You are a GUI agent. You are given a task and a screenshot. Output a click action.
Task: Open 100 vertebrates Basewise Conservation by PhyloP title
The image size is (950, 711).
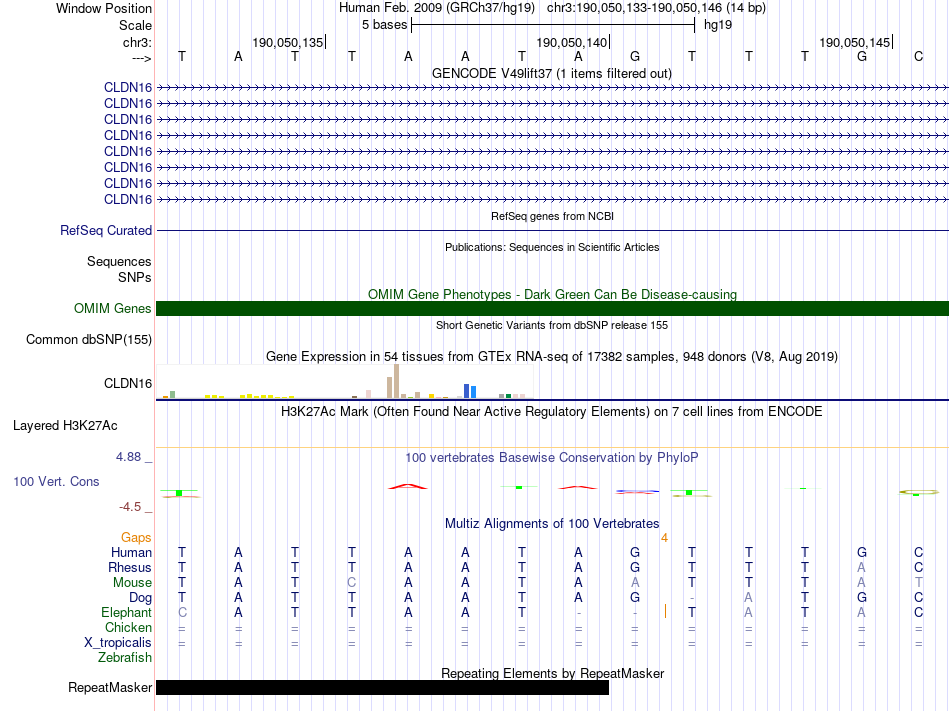552,458
